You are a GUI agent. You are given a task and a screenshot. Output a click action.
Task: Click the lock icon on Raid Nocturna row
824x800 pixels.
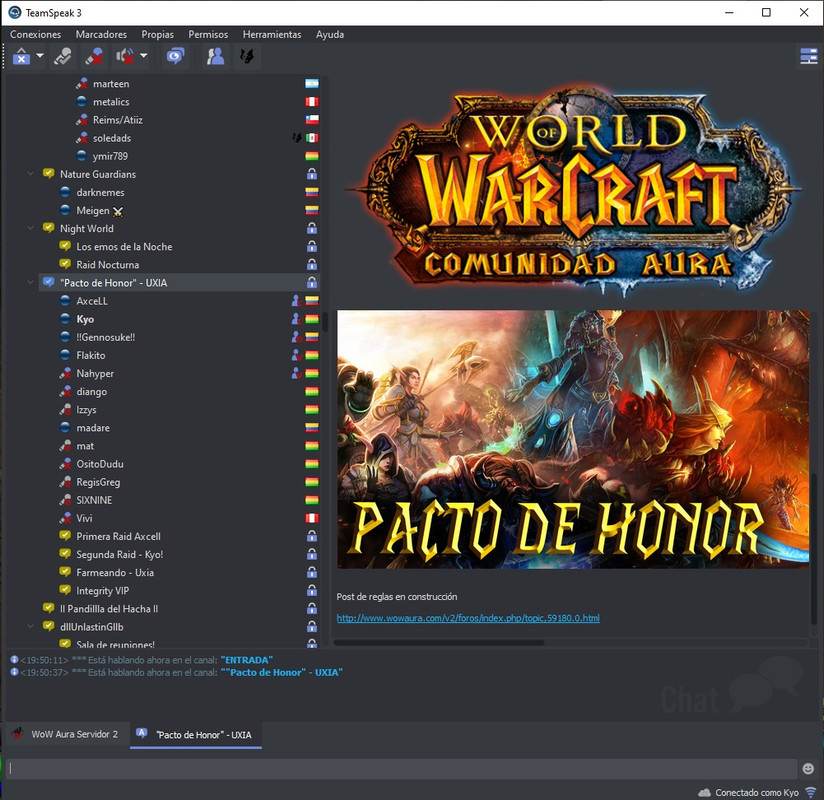pos(312,264)
